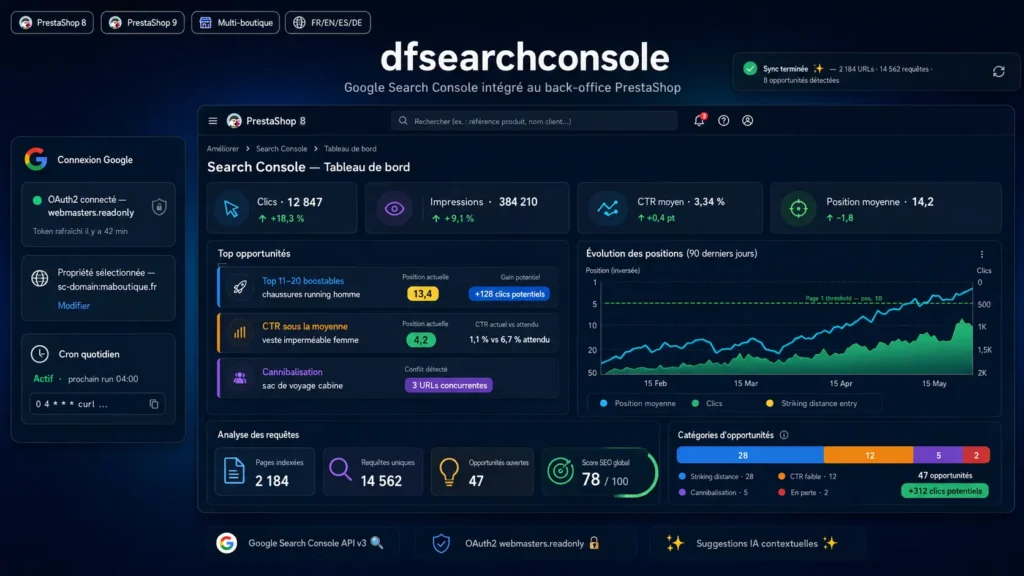Click the Tableau de bord breadcrumb item

pos(350,149)
